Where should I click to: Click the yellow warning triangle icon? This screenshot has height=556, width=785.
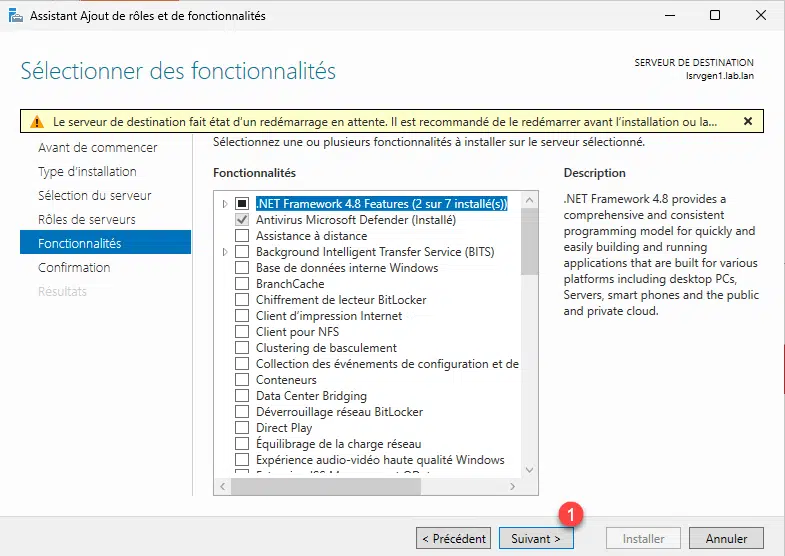(x=37, y=122)
